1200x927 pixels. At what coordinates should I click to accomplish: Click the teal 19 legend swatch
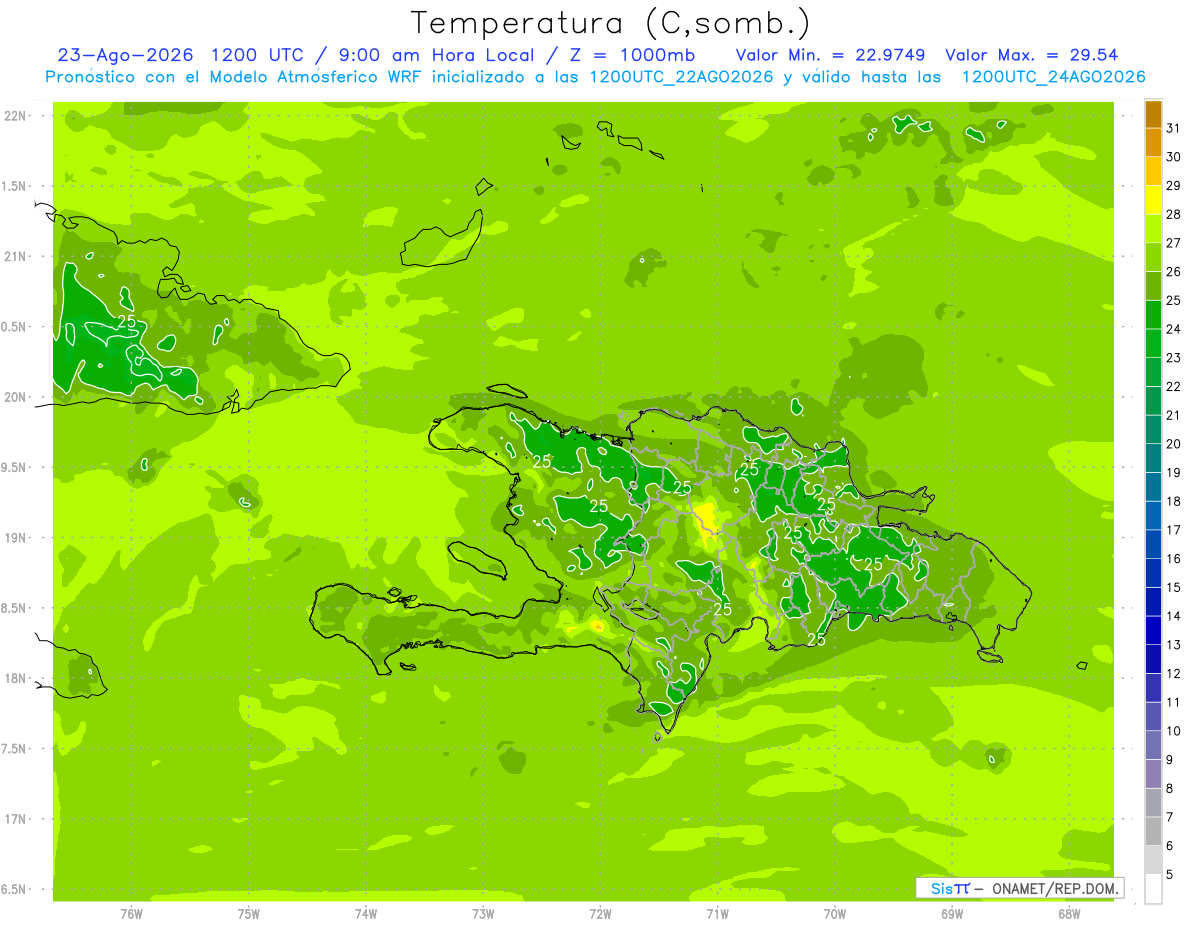(x=1153, y=459)
